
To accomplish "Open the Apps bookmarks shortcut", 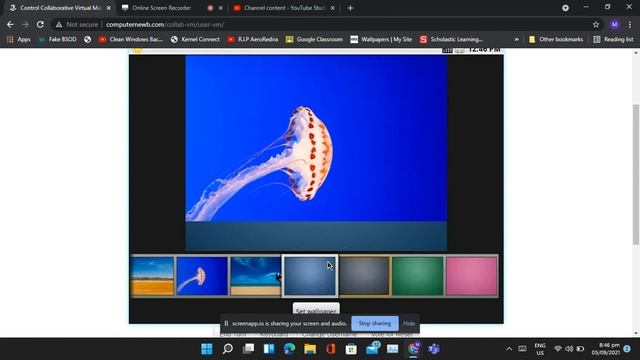I will coord(19,39).
